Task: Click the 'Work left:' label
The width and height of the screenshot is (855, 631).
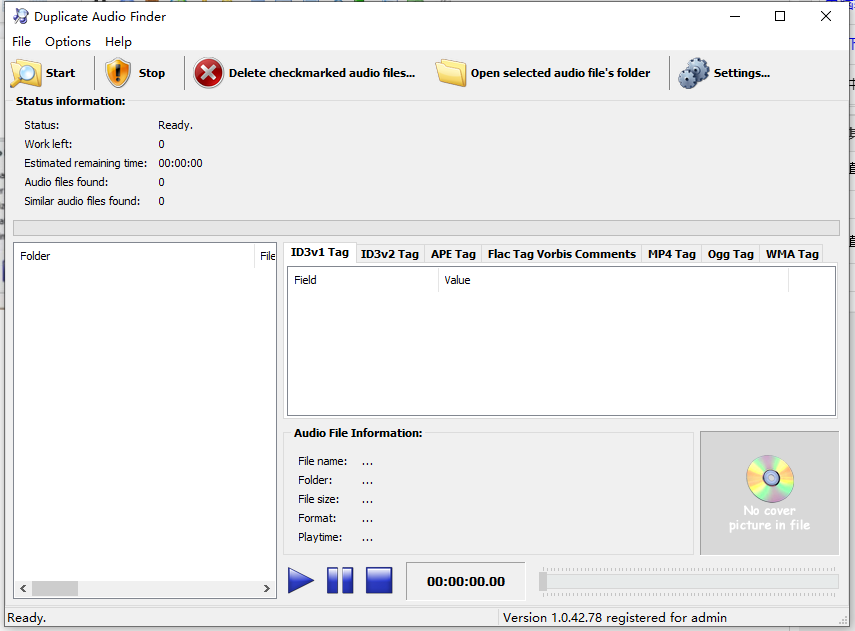Action: tap(48, 144)
